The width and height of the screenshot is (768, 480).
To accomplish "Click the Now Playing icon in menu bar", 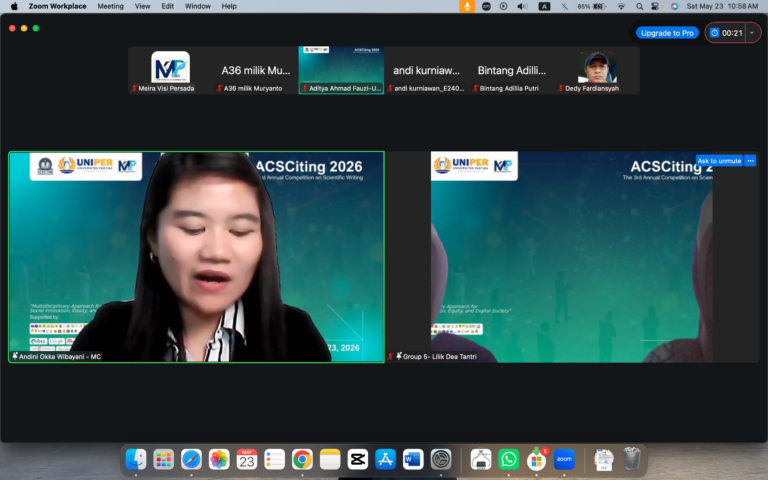I will pos(504,6).
